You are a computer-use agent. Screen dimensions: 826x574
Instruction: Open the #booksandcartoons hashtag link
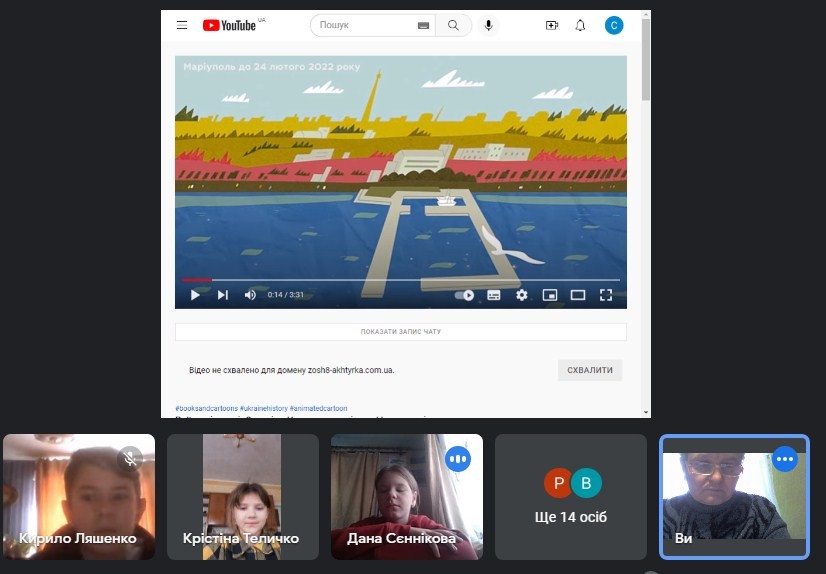click(x=206, y=408)
